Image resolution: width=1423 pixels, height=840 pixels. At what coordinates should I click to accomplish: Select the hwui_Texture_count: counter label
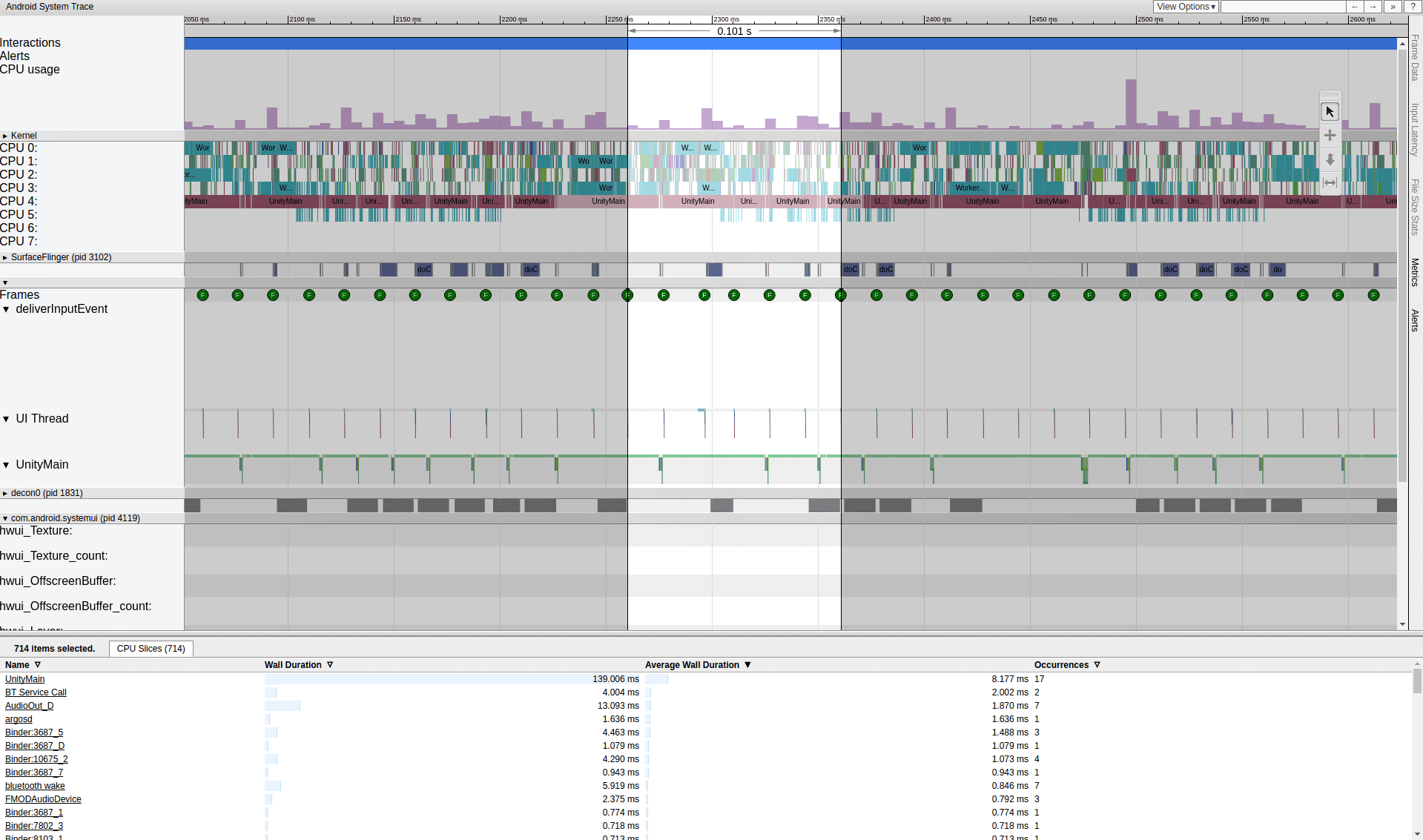[x=54, y=556]
